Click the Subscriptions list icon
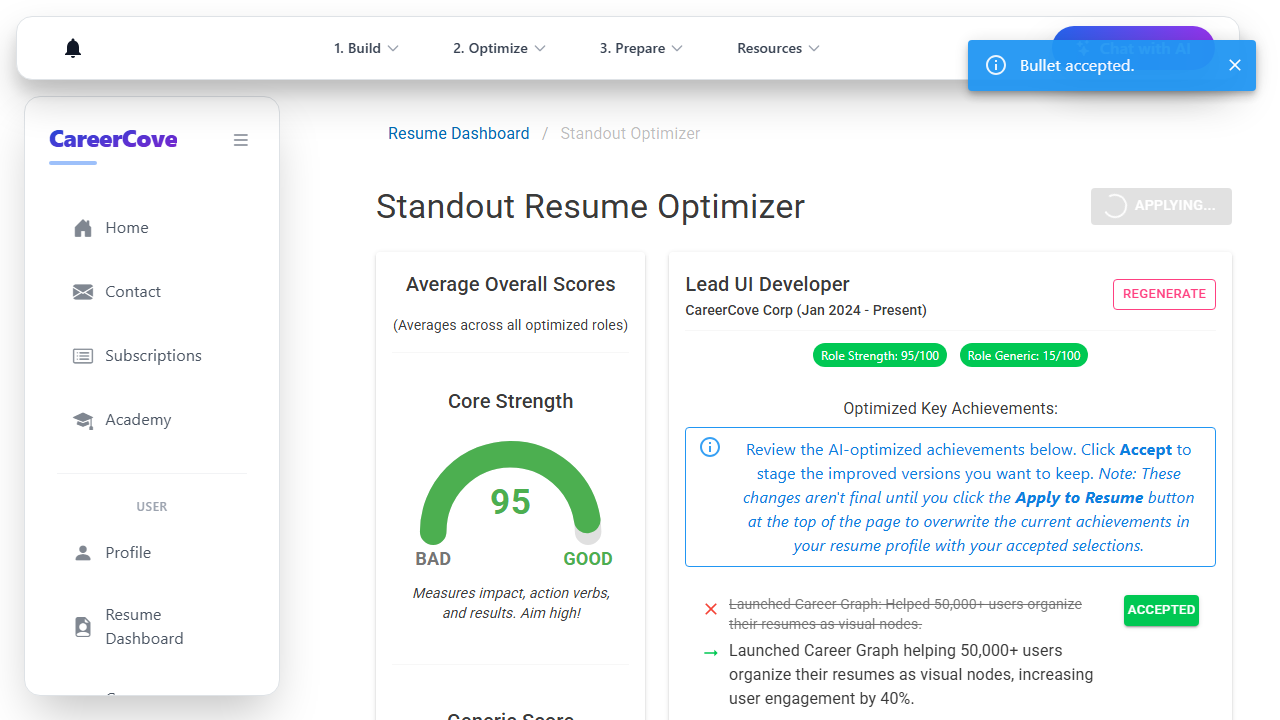Screen dimensions: 1280x720 (83, 356)
